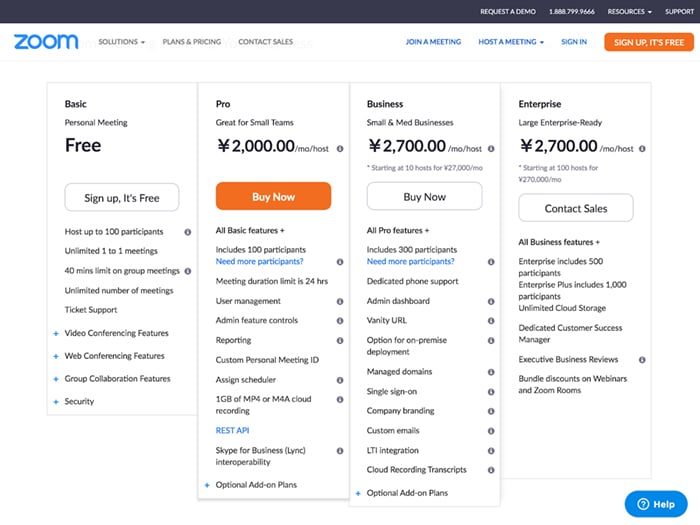
Task: Show info for 1GB cloud recording
Action: coord(340,400)
